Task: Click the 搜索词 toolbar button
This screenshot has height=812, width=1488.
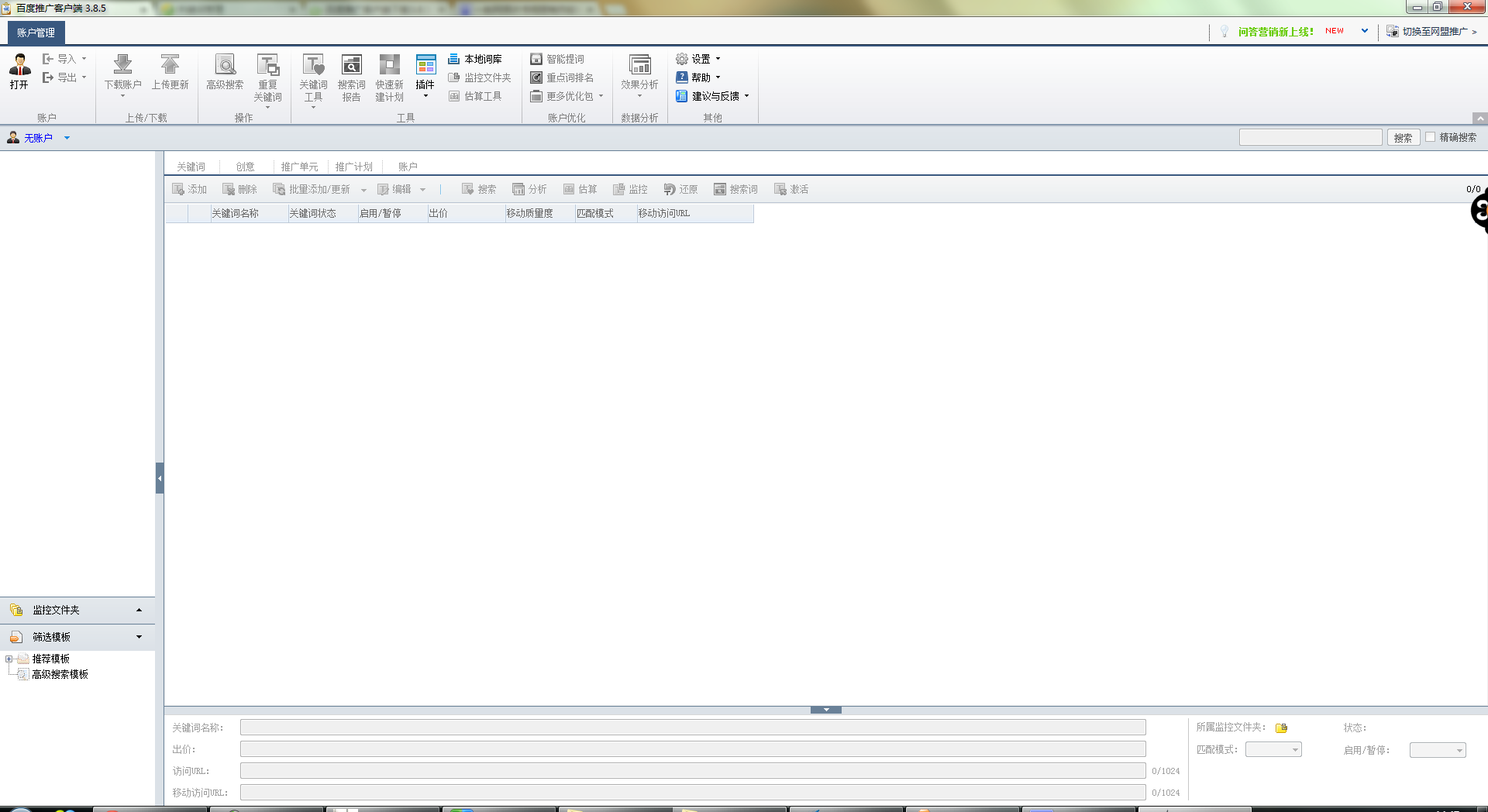Action: [x=735, y=189]
